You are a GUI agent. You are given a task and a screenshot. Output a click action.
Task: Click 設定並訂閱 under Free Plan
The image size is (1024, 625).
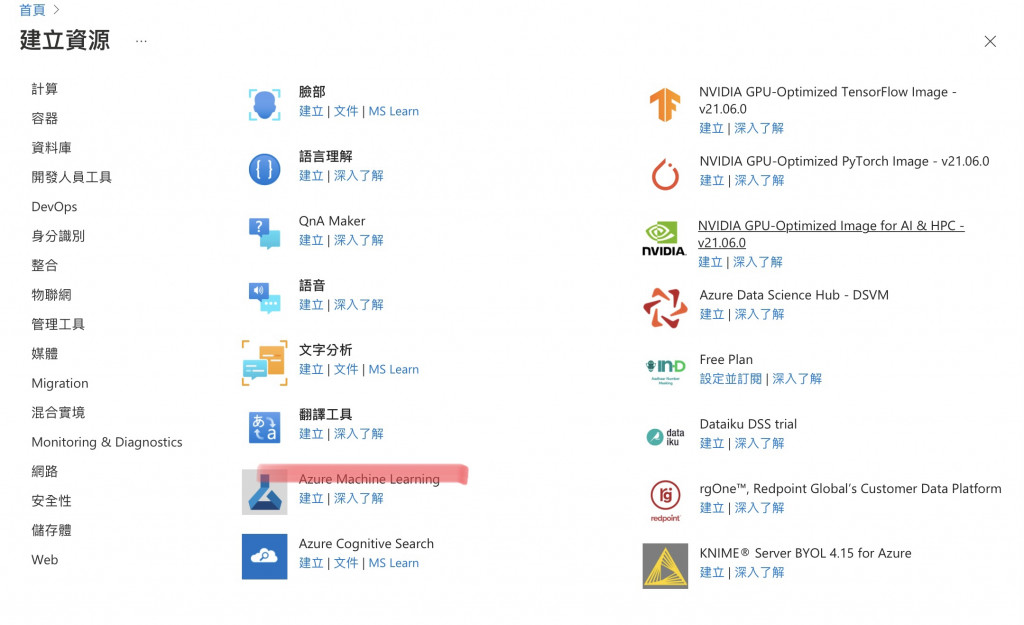(731, 379)
